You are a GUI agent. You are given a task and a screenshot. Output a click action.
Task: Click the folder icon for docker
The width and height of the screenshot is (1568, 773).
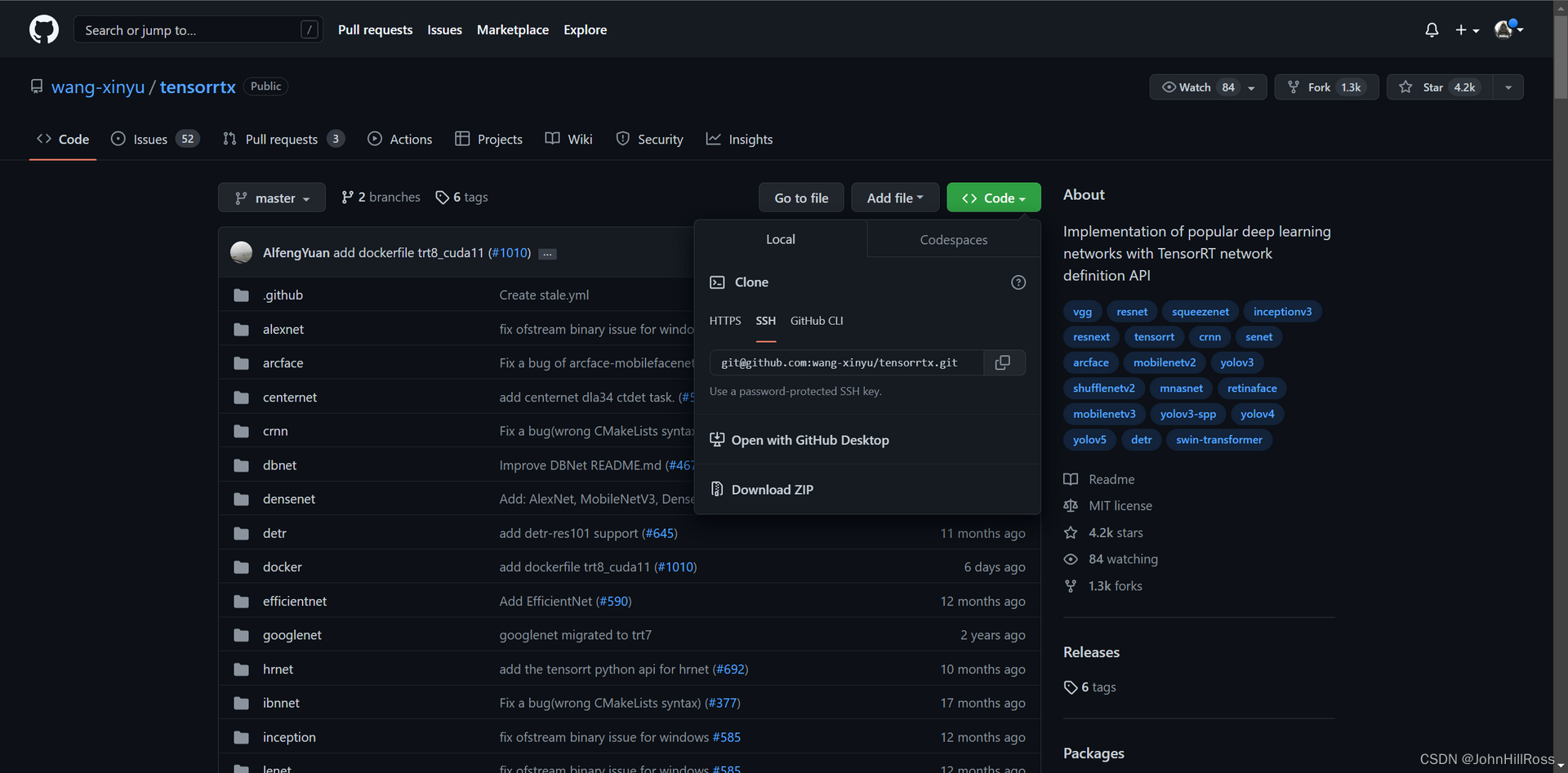pyautogui.click(x=241, y=566)
